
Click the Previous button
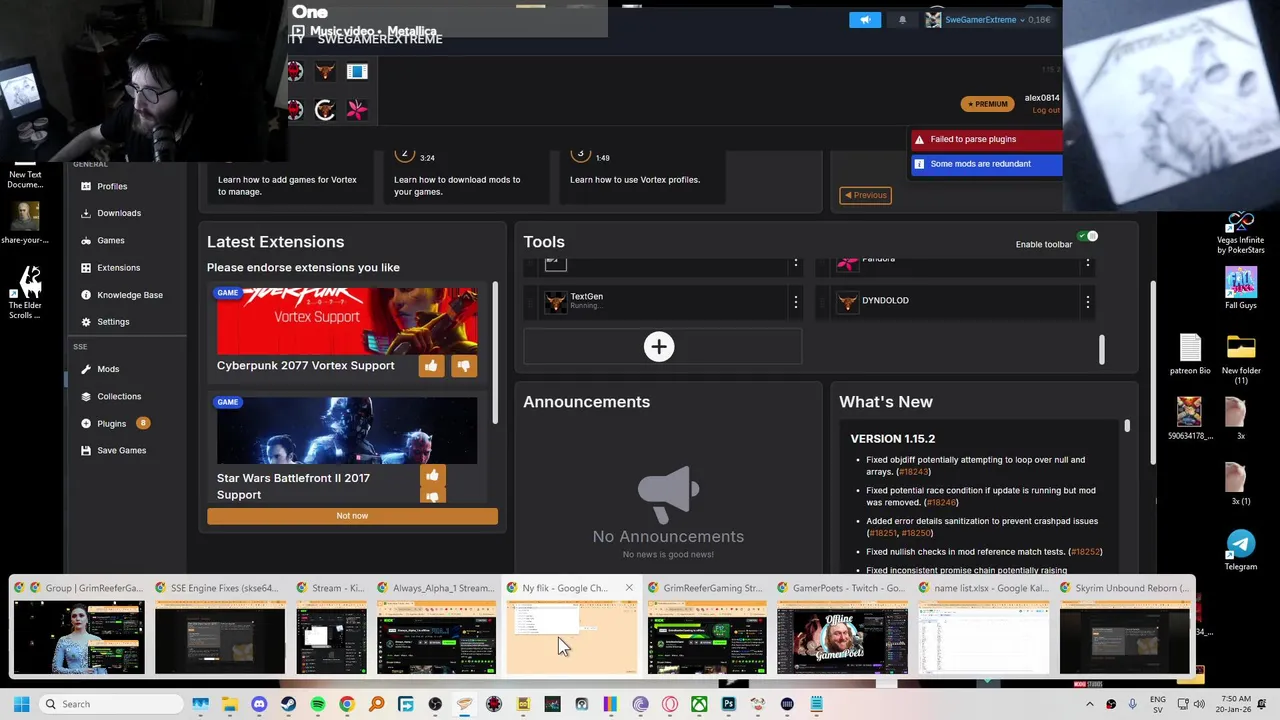coord(865,195)
